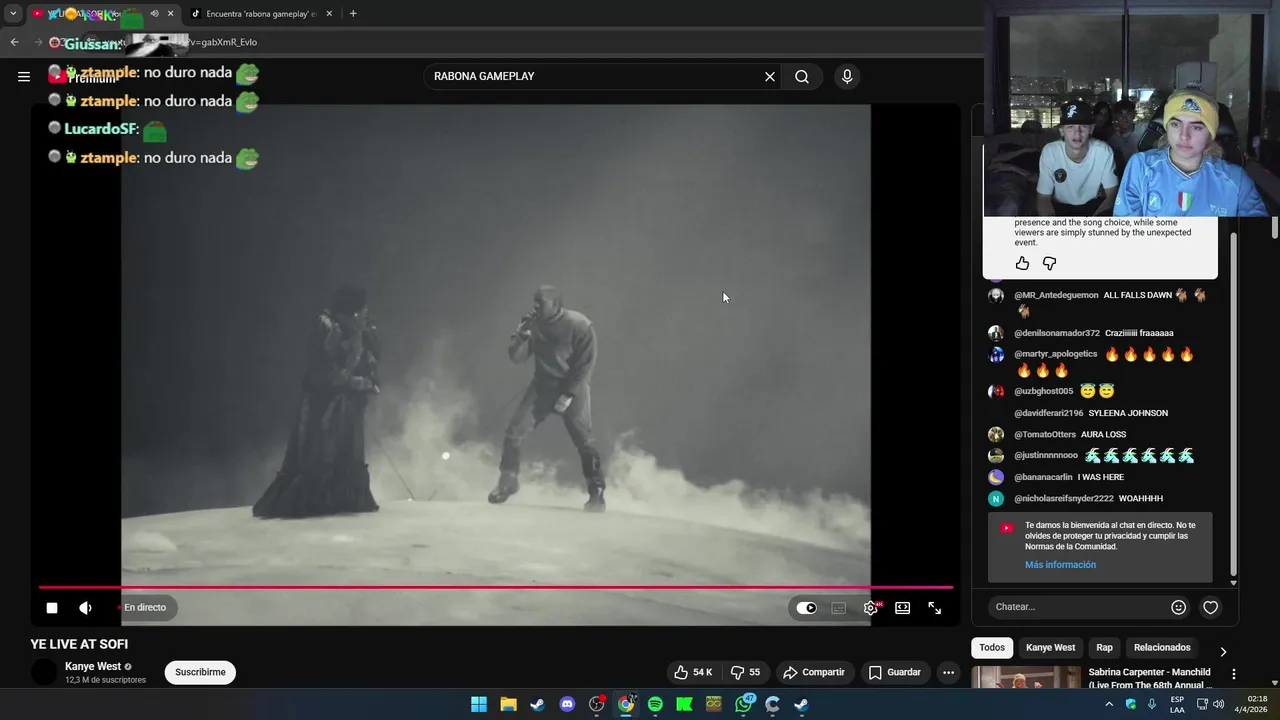Send a heart reaction in chat
The height and width of the screenshot is (720, 1280).
pyautogui.click(x=1210, y=607)
